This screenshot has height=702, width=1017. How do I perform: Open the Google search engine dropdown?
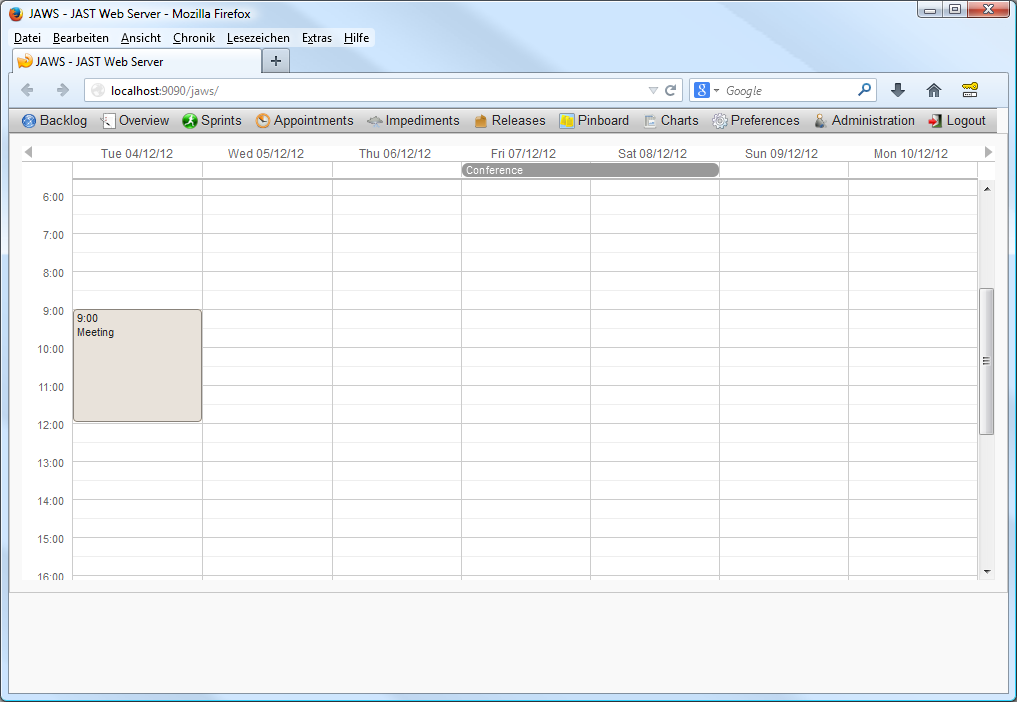712,90
